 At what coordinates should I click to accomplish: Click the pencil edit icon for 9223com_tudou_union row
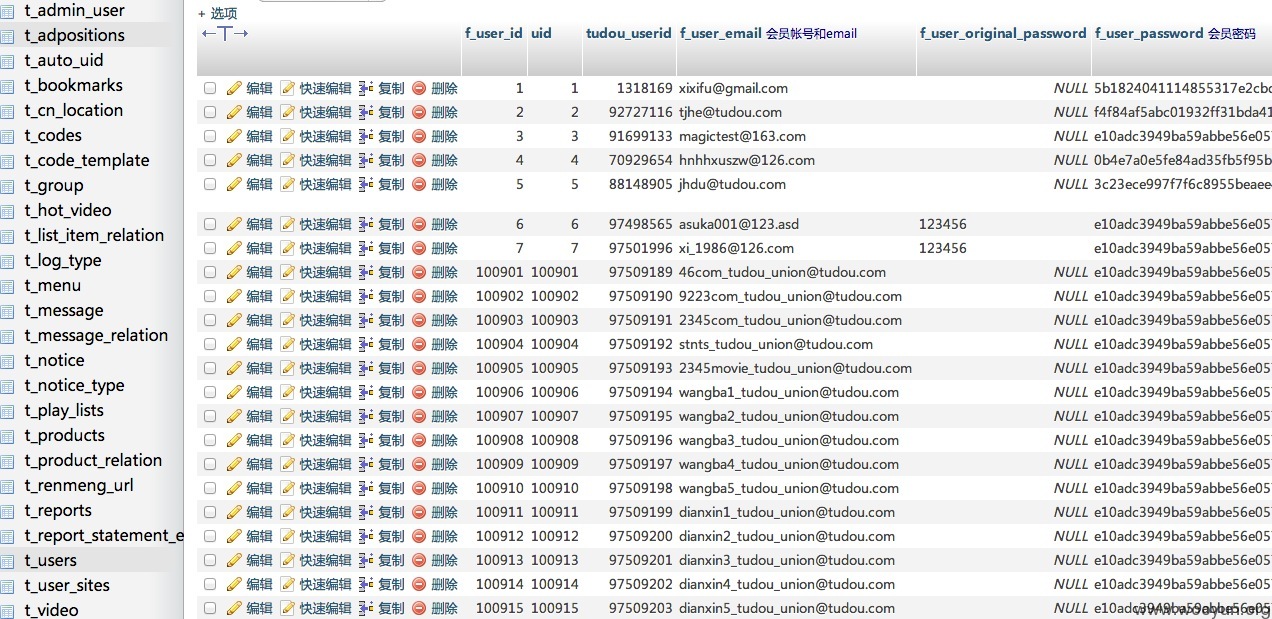coord(234,296)
